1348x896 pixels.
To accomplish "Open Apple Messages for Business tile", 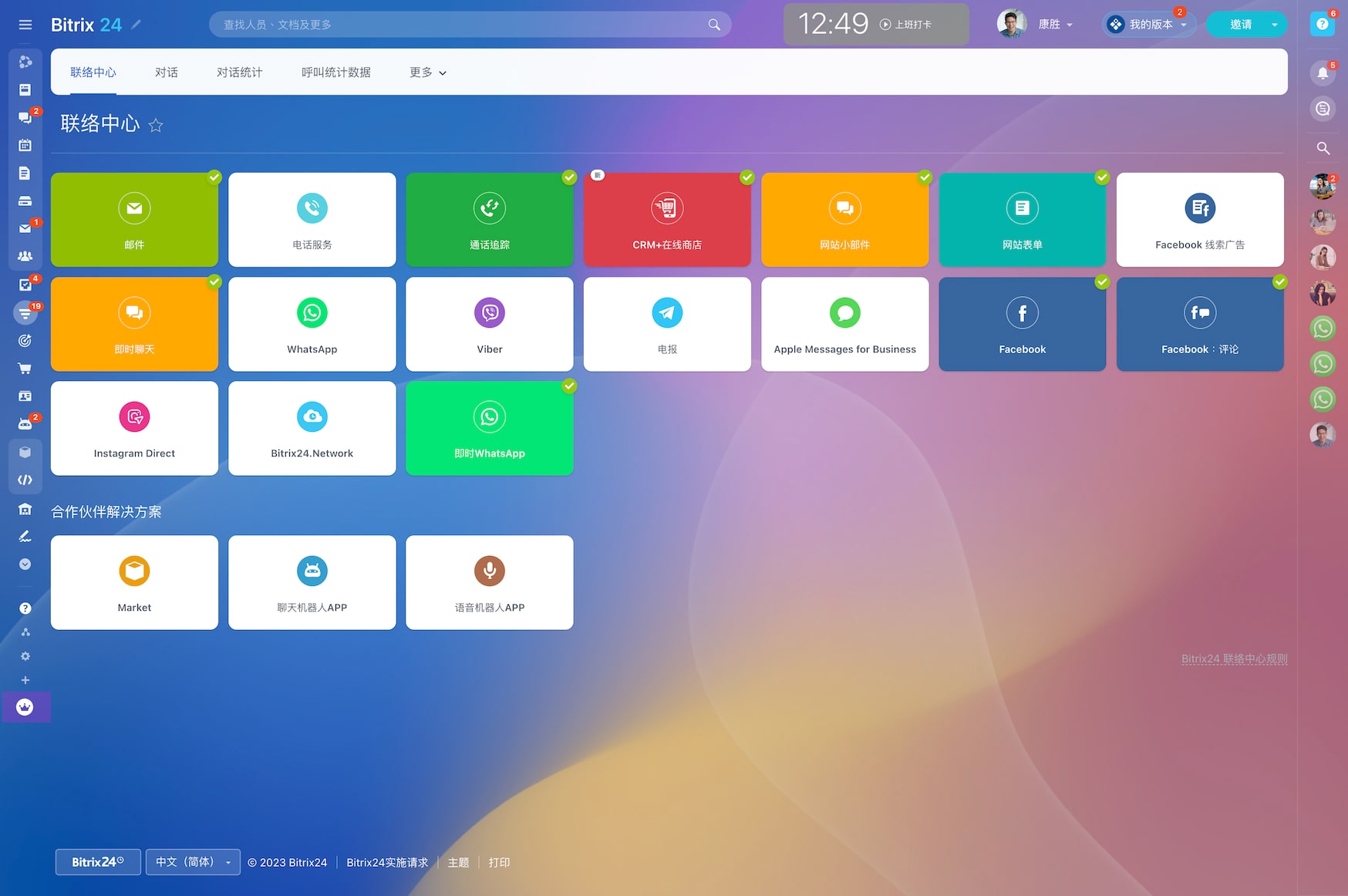I will [x=845, y=324].
